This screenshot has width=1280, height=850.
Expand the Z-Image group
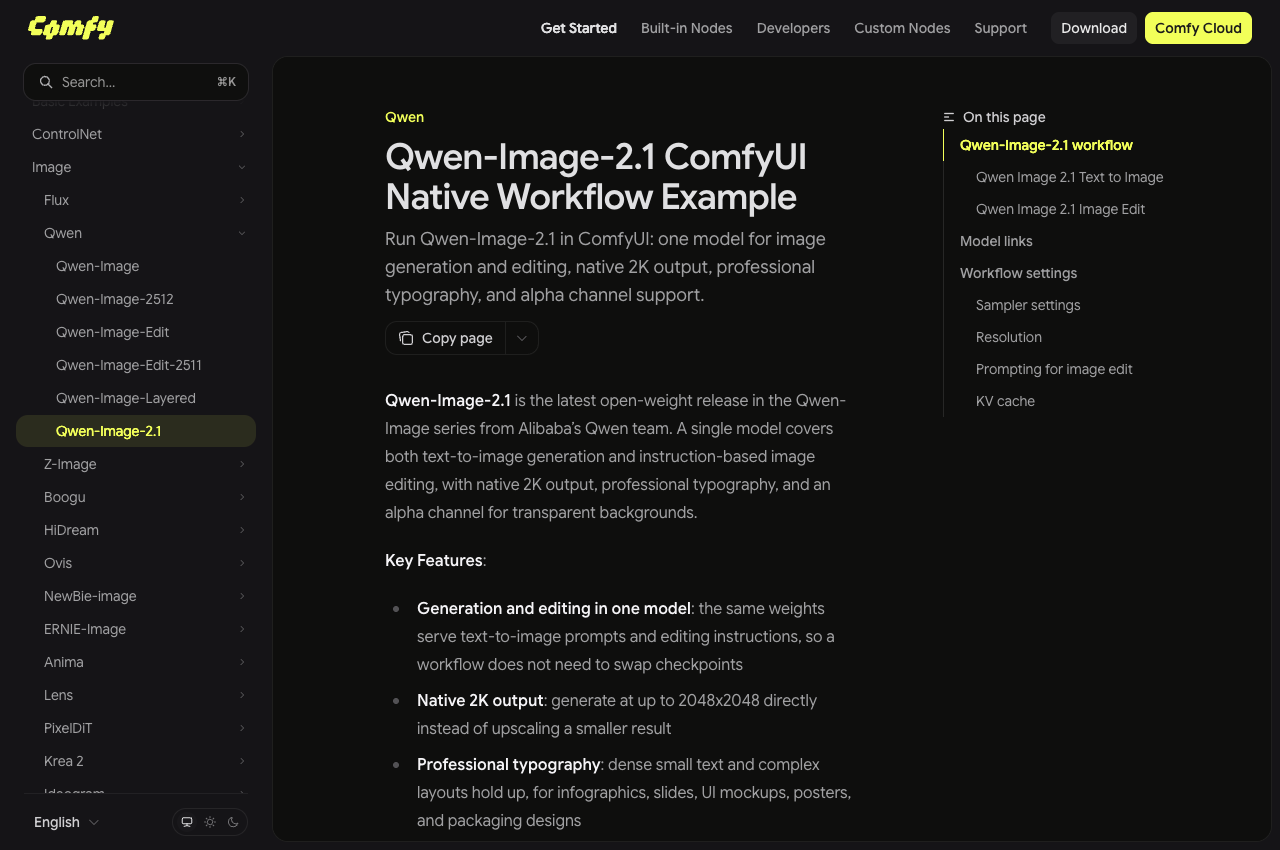click(x=136, y=464)
